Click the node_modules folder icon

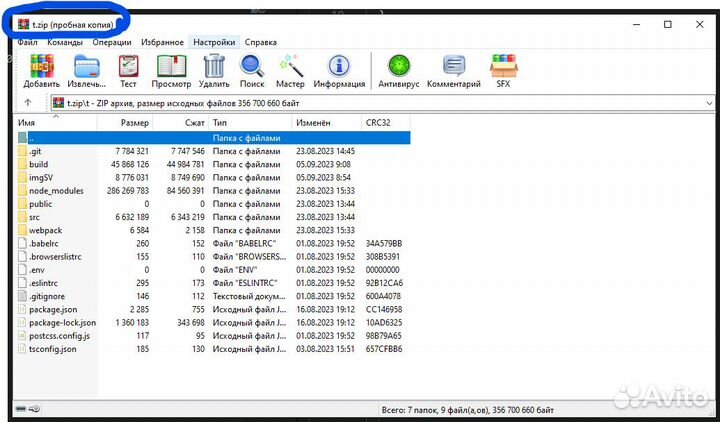22,191
